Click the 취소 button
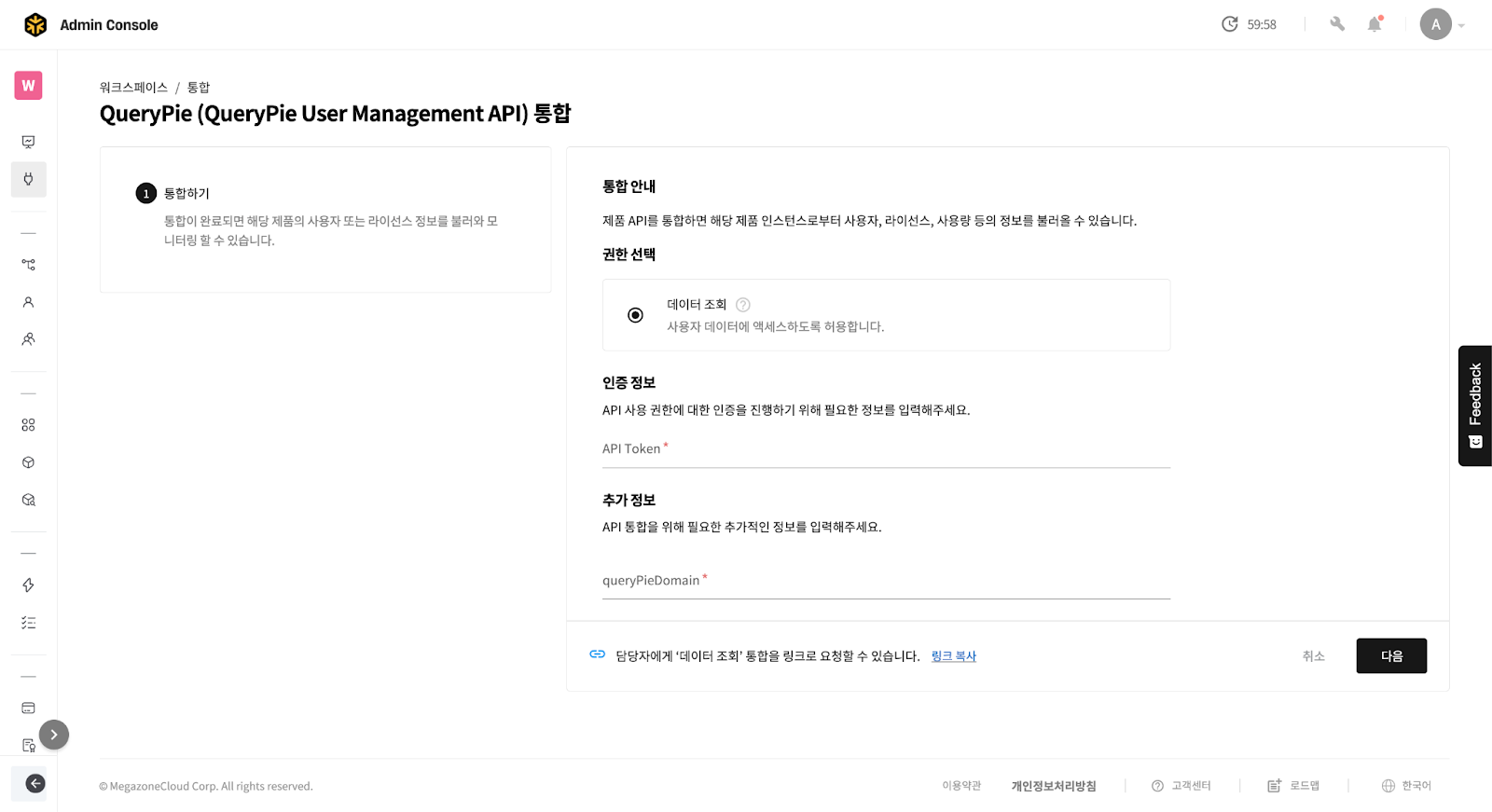The image size is (1492, 812). (1313, 656)
